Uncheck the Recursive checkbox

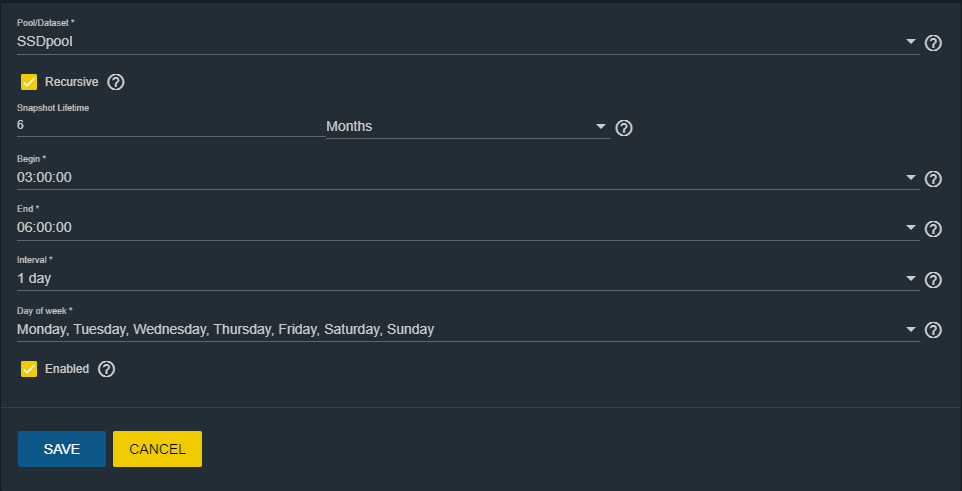tap(29, 82)
